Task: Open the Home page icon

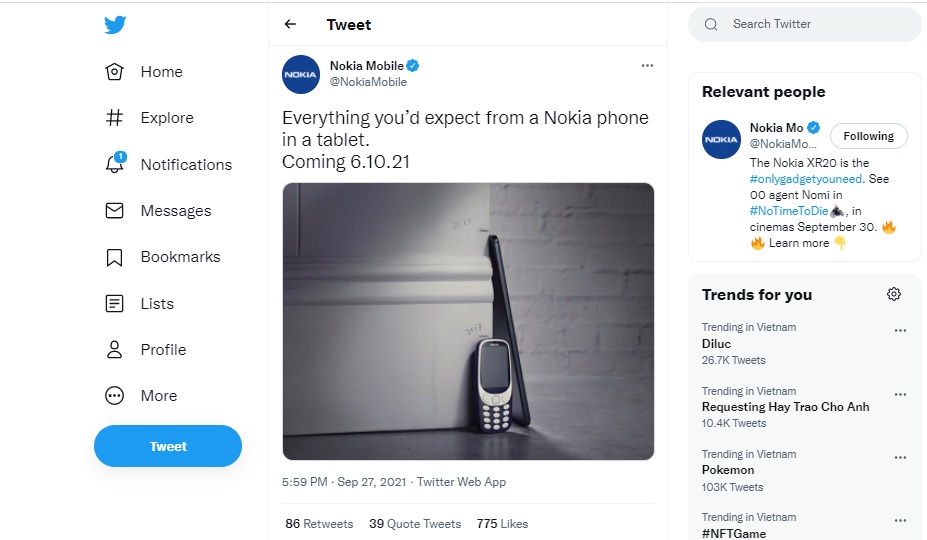Action: click(x=114, y=72)
